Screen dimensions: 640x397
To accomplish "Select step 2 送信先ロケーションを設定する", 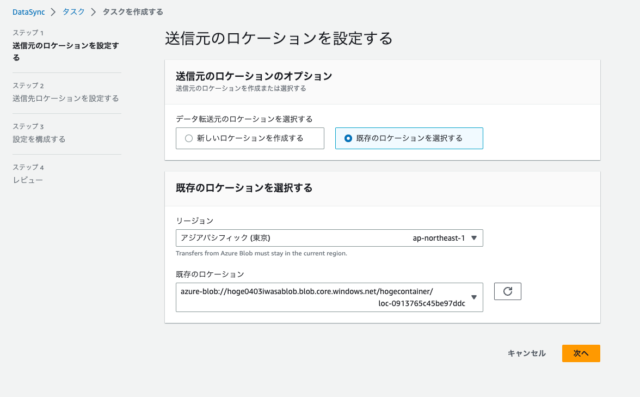I will click(x=66, y=98).
